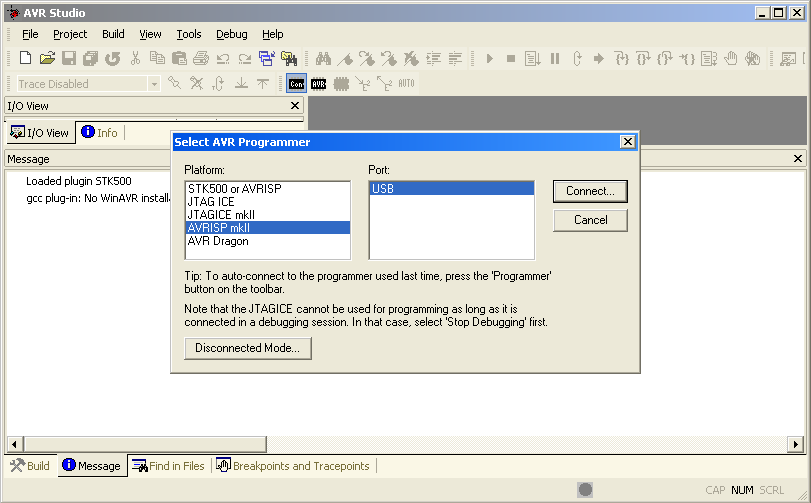Screen dimensions: 811x503
Task: Open the Debug menu
Action: coord(232,34)
